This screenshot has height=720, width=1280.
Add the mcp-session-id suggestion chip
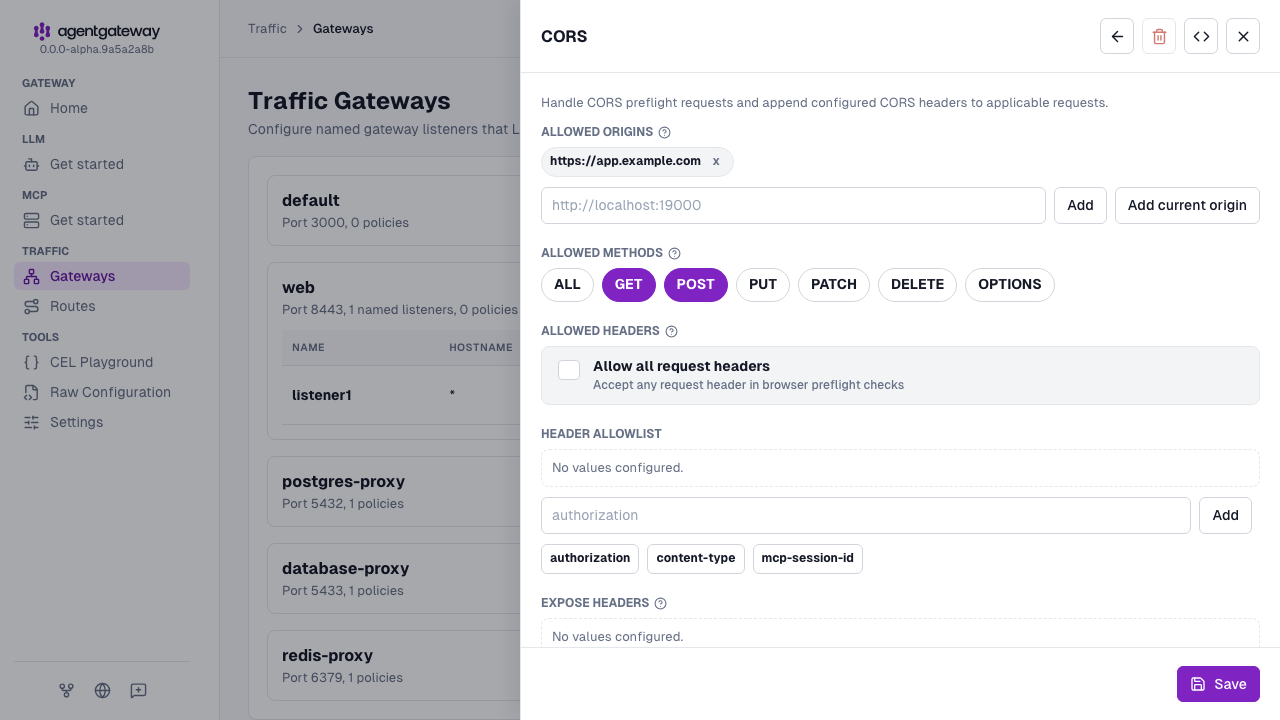coord(808,559)
